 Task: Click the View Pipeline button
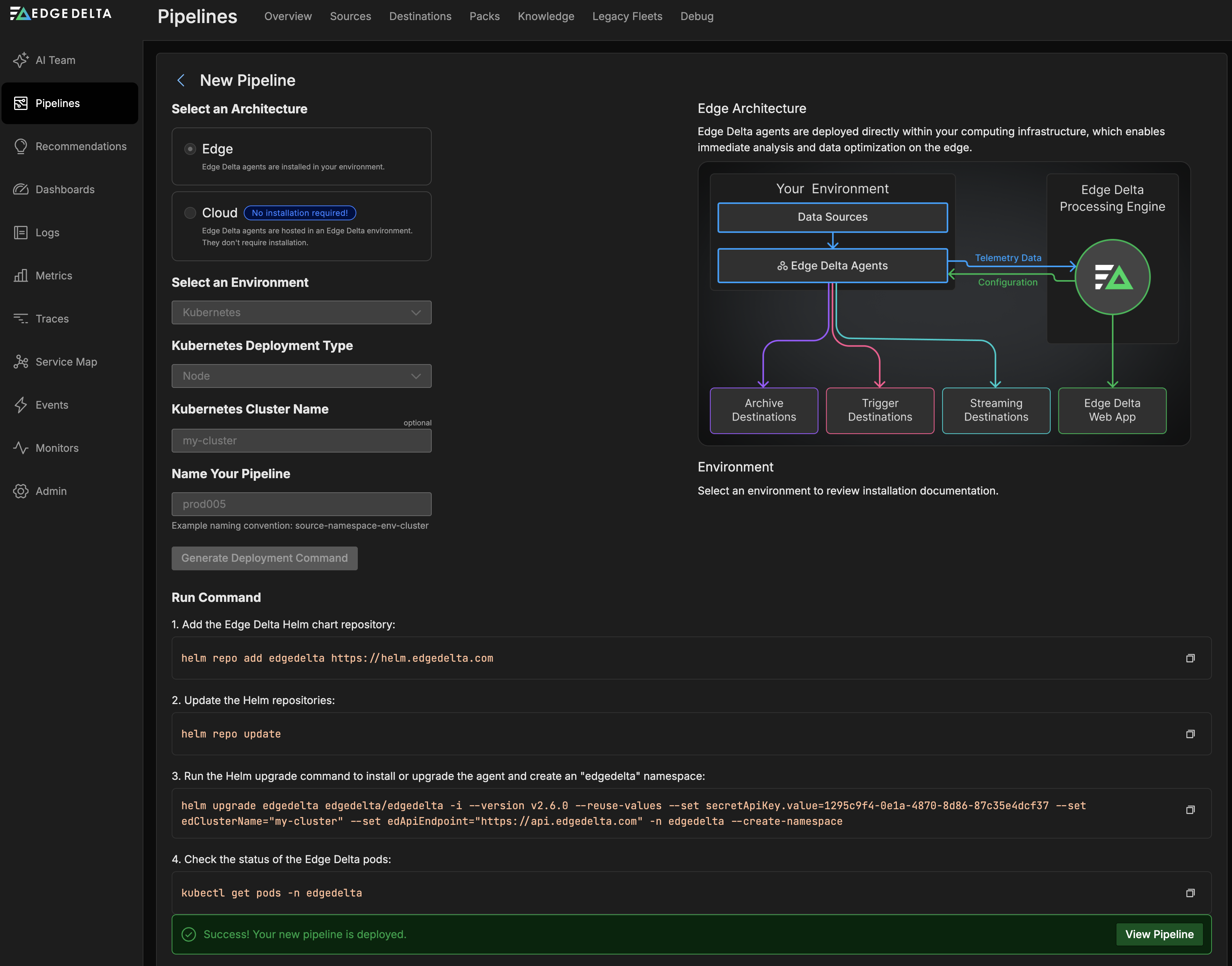click(x=1159, y=934)
